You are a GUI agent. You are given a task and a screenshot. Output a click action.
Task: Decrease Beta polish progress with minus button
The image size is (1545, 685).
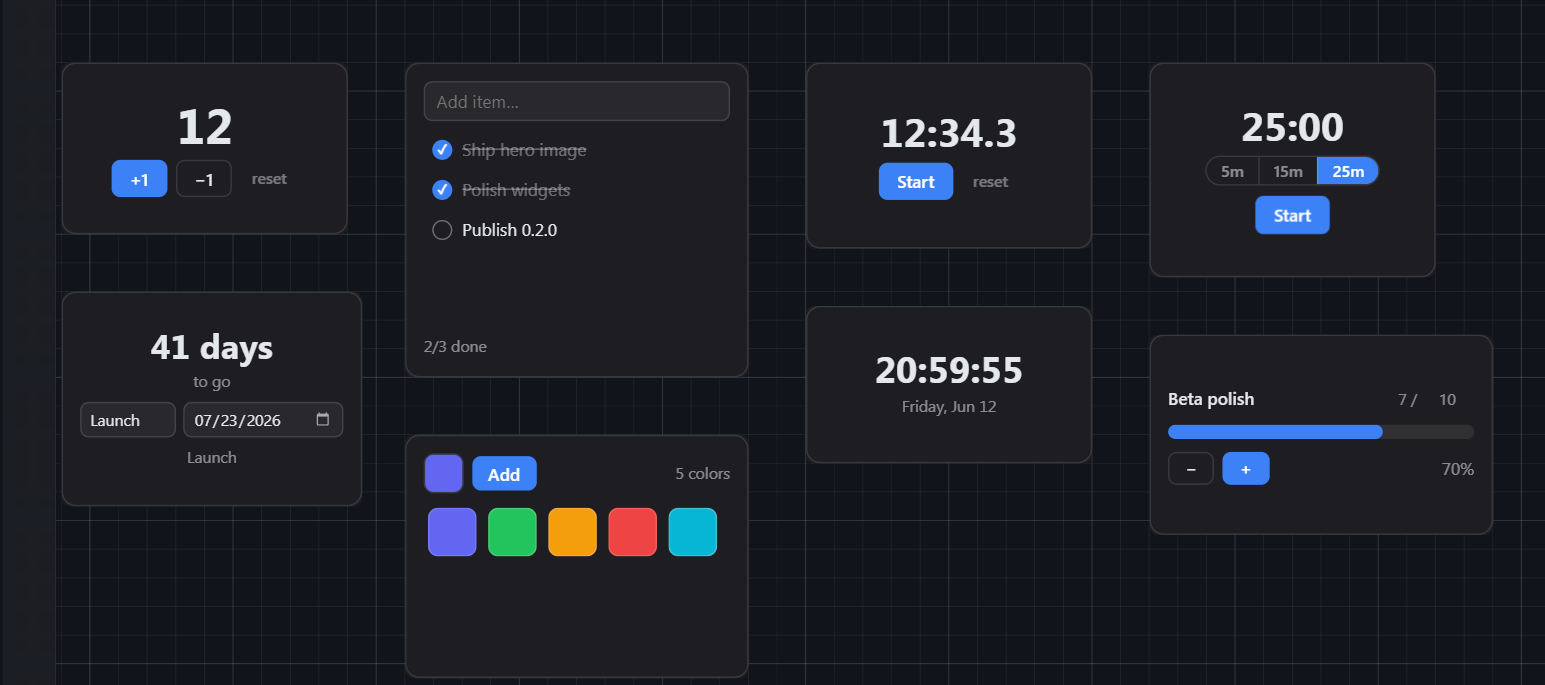tap(1191, 468)
